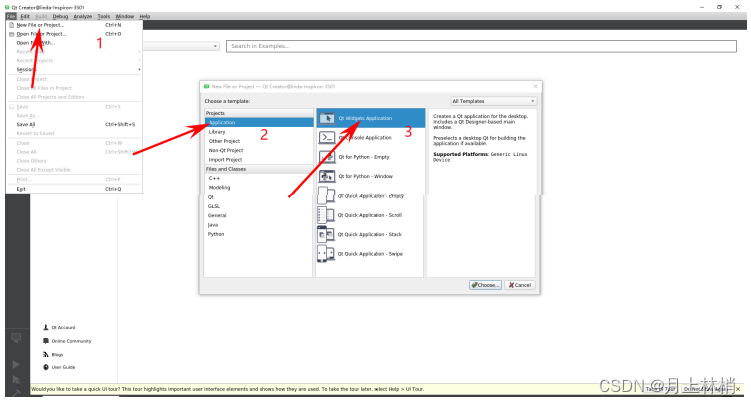Open the Tools menu
This screenshot has height=404, width=751.
[x=104, y=16]
